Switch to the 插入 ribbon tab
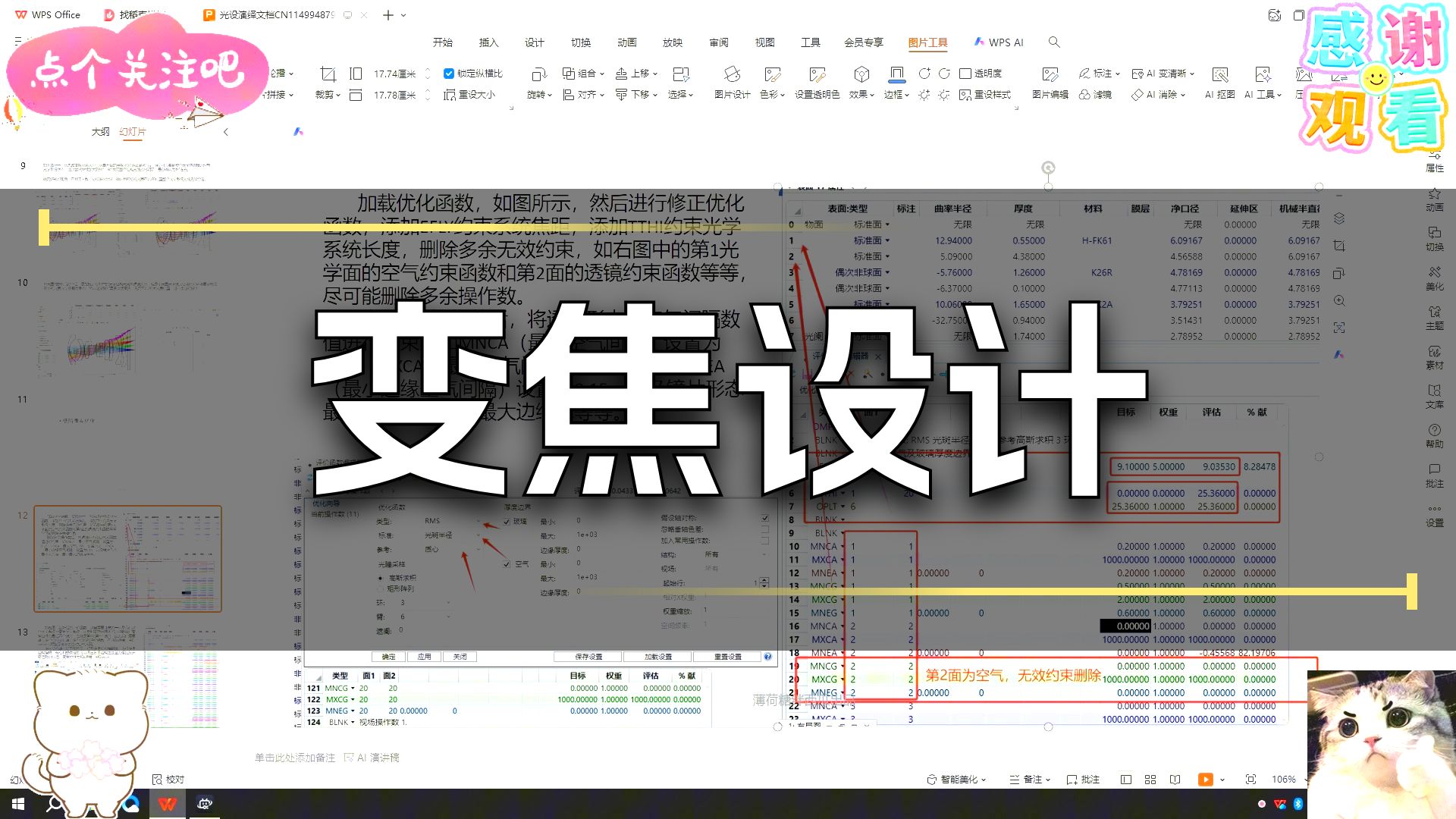 [489, 42]
